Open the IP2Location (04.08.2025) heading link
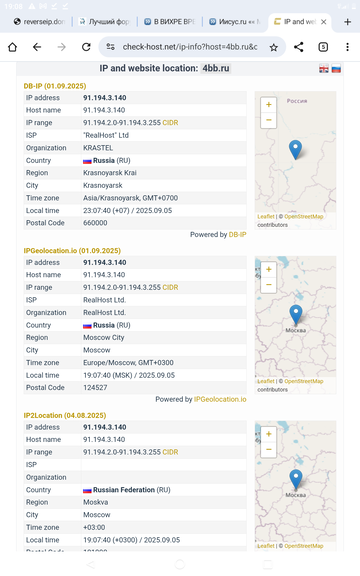The height and width of the screenshot is (576, 360). coord(65,415)
